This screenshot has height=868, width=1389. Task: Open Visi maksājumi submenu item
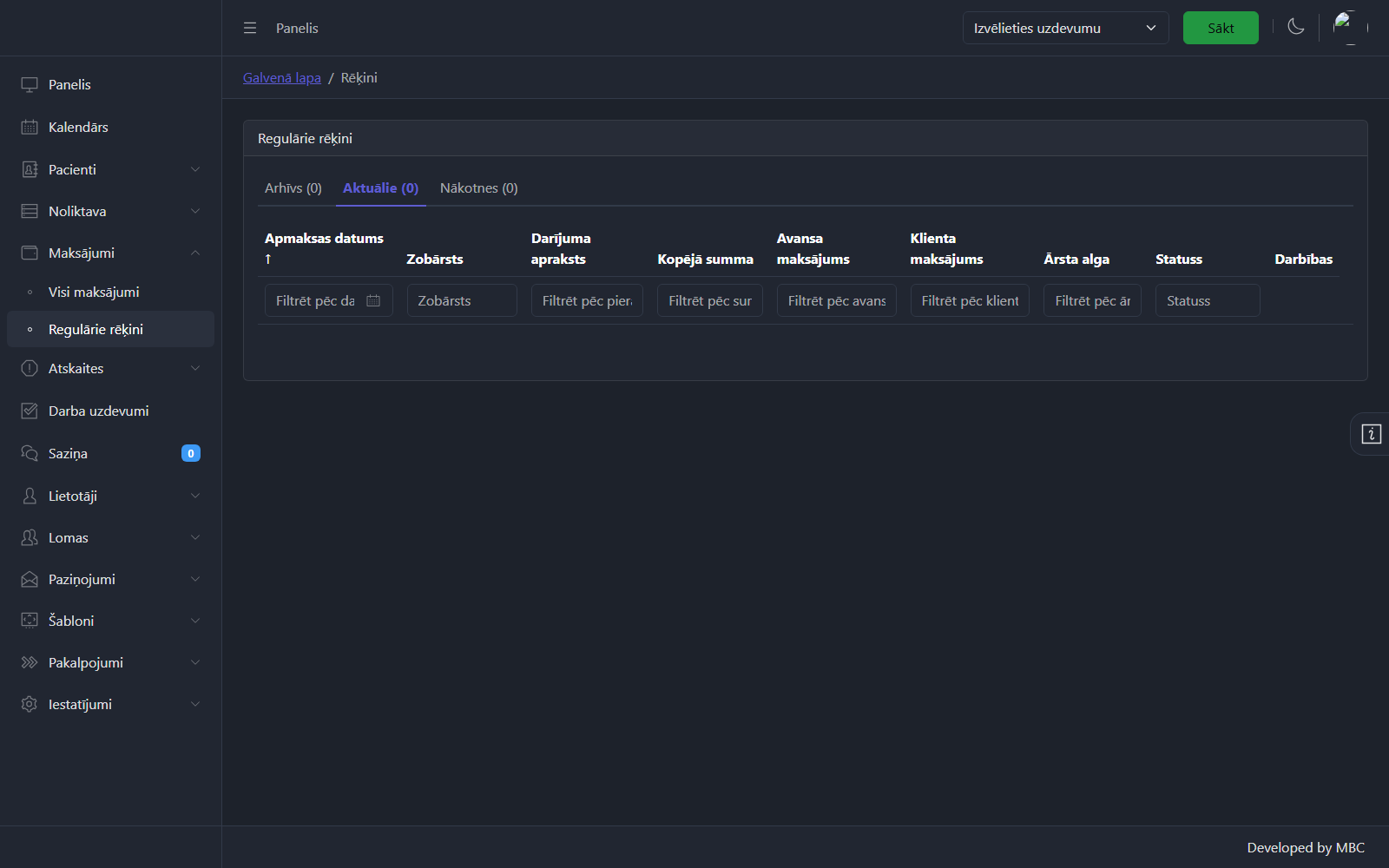[110, 292]
